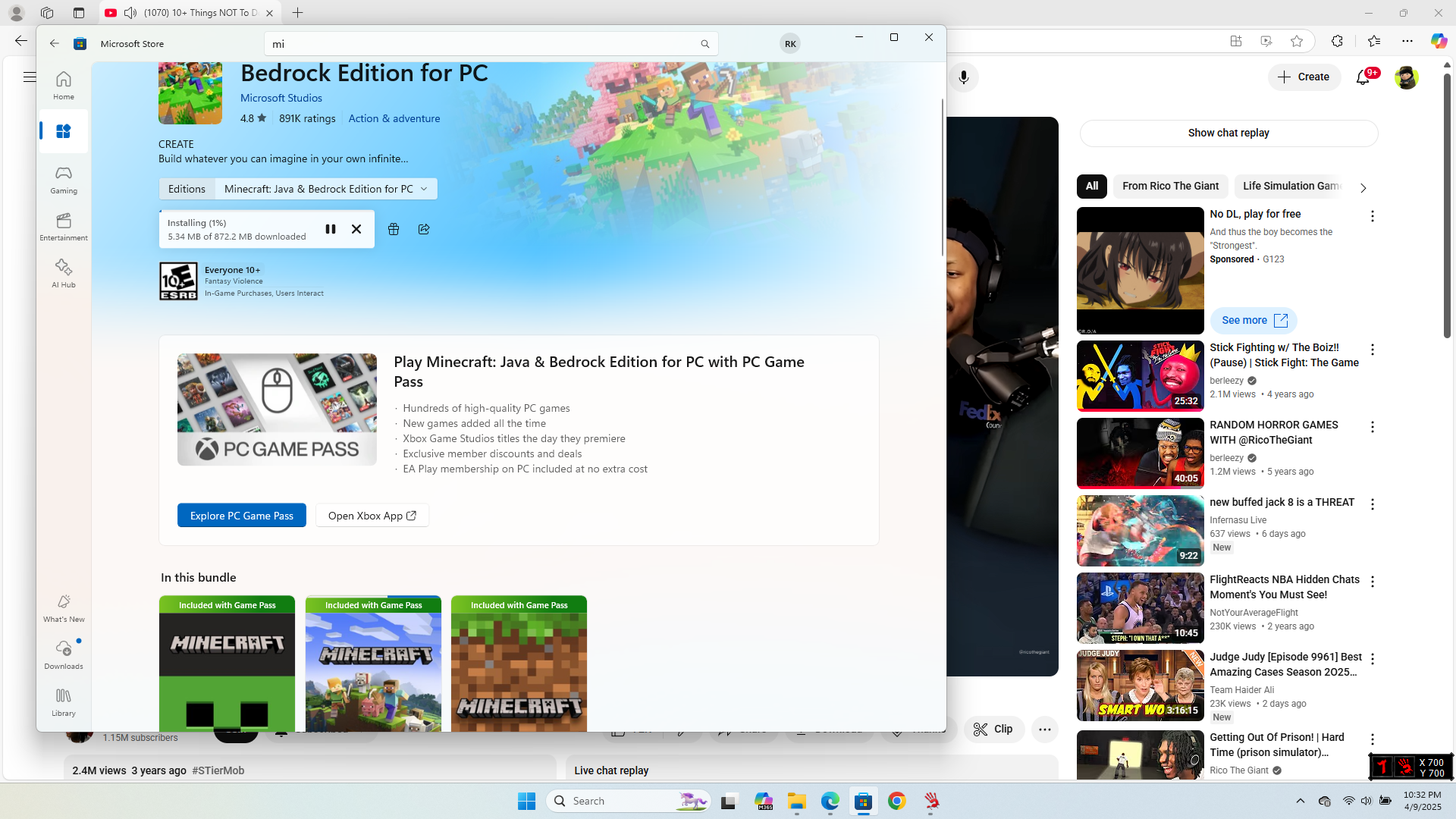1456x819 pixels.
Task: Open Apps section in Store sidebar
Action: (64, 131)
